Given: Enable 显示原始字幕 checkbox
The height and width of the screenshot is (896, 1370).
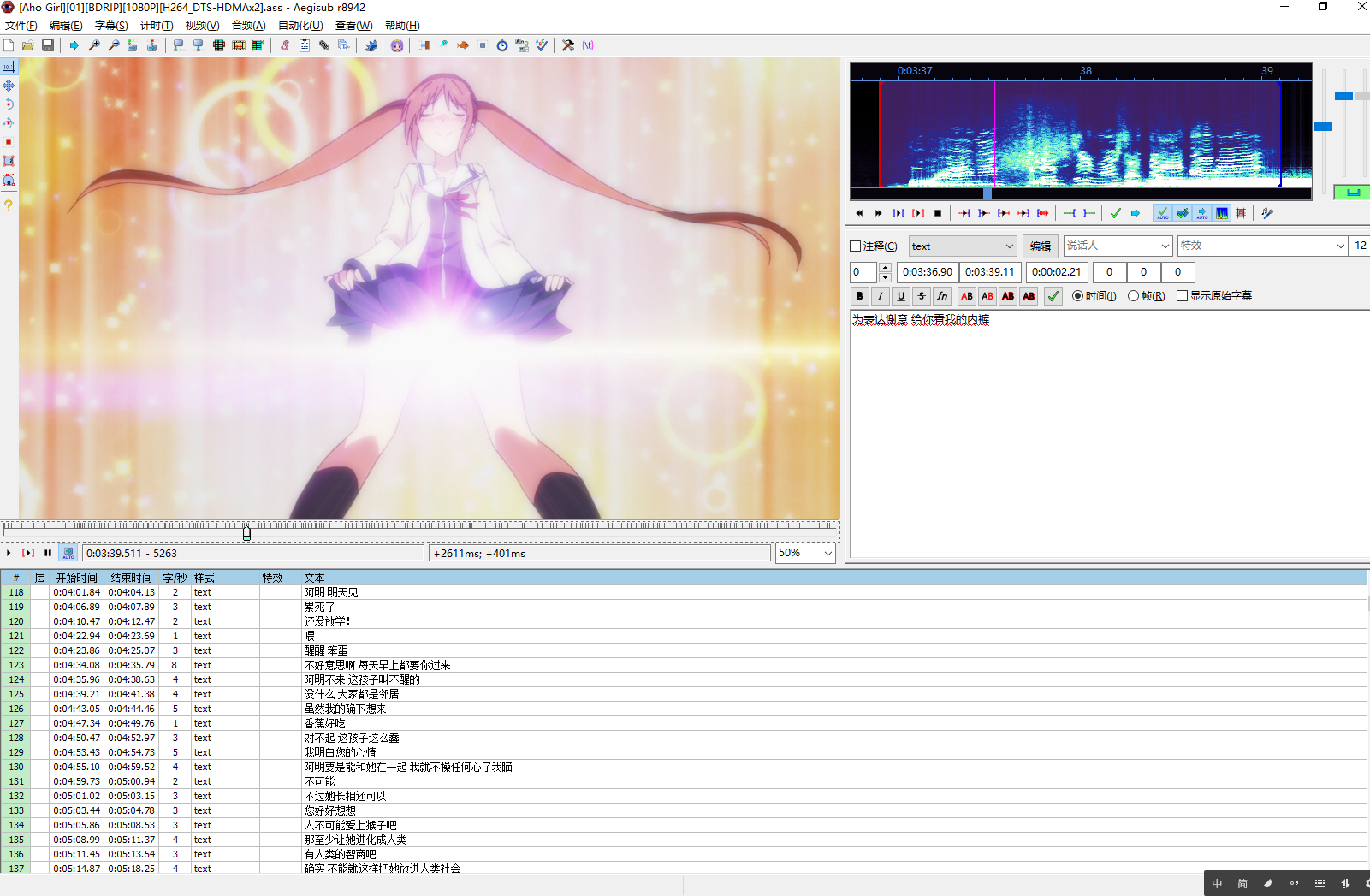Looking at the screenshot, I should coord(1182,296).
